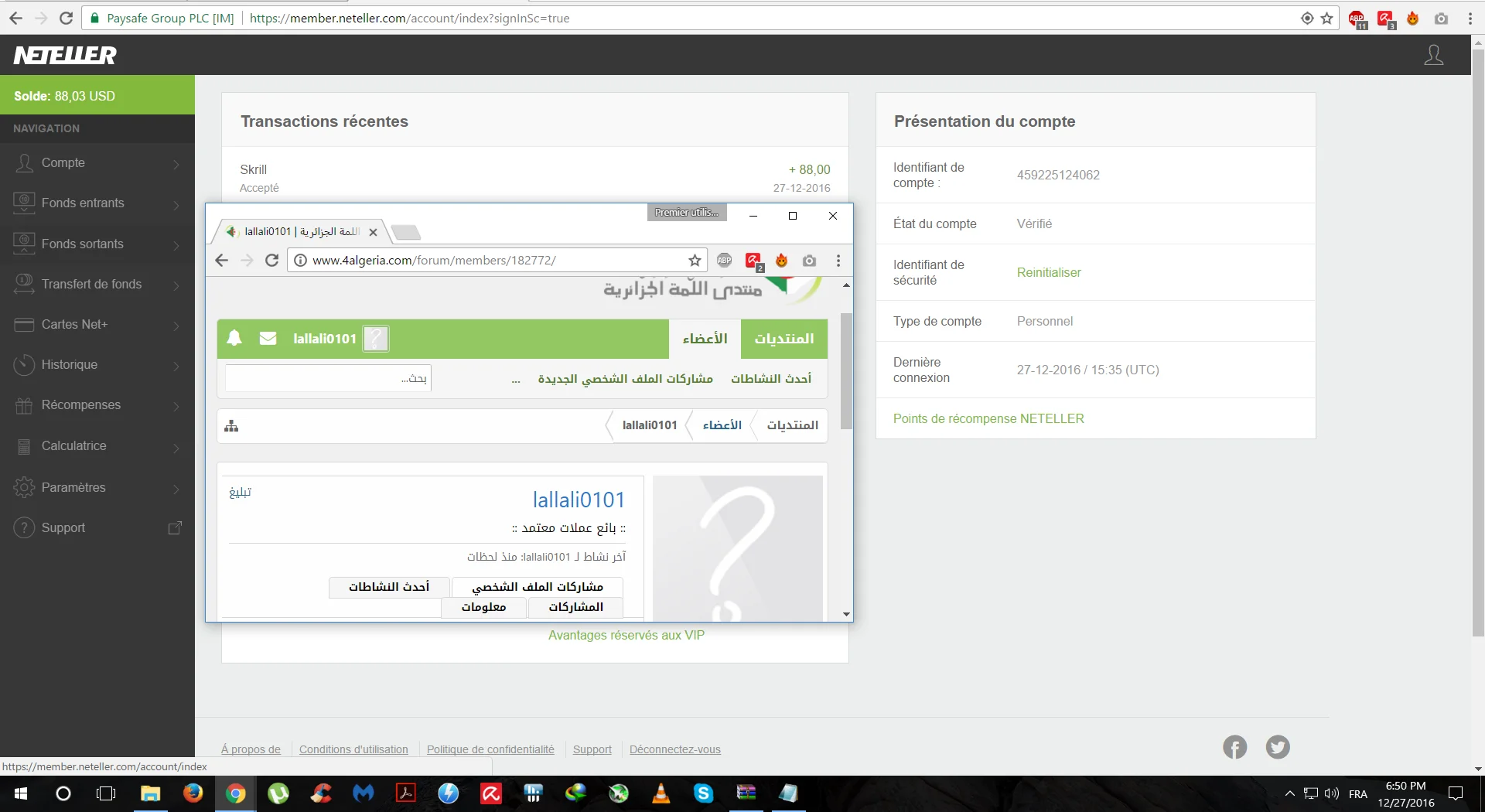The height and width of the screenshot is (812, 1485).
Task: Click the Support question mark icon
Action: (x=25, y=527)
